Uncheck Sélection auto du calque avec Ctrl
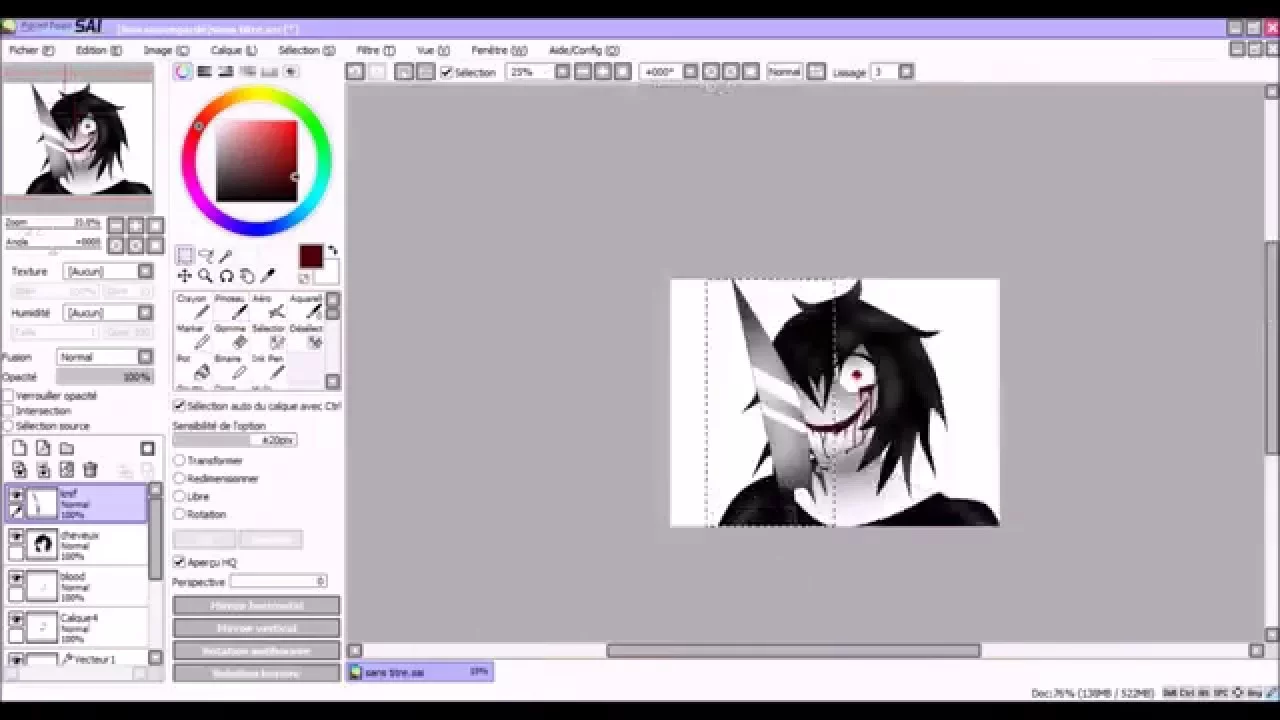Image resolution: width=1280 pixels, height=720 pixels. [179, 406]
